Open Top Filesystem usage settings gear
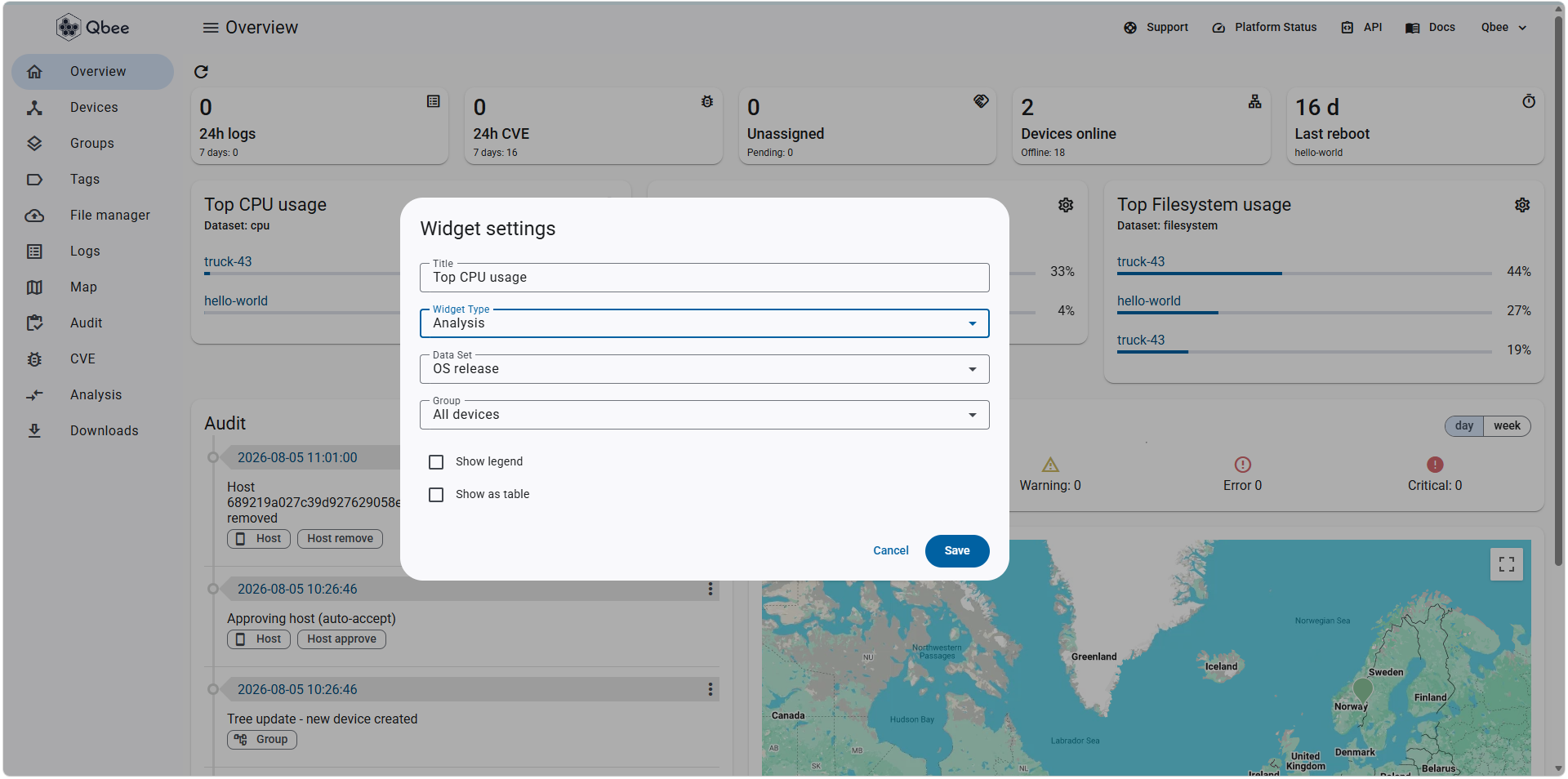The height and width of the screenshot is (779, 1568). 1522,205
